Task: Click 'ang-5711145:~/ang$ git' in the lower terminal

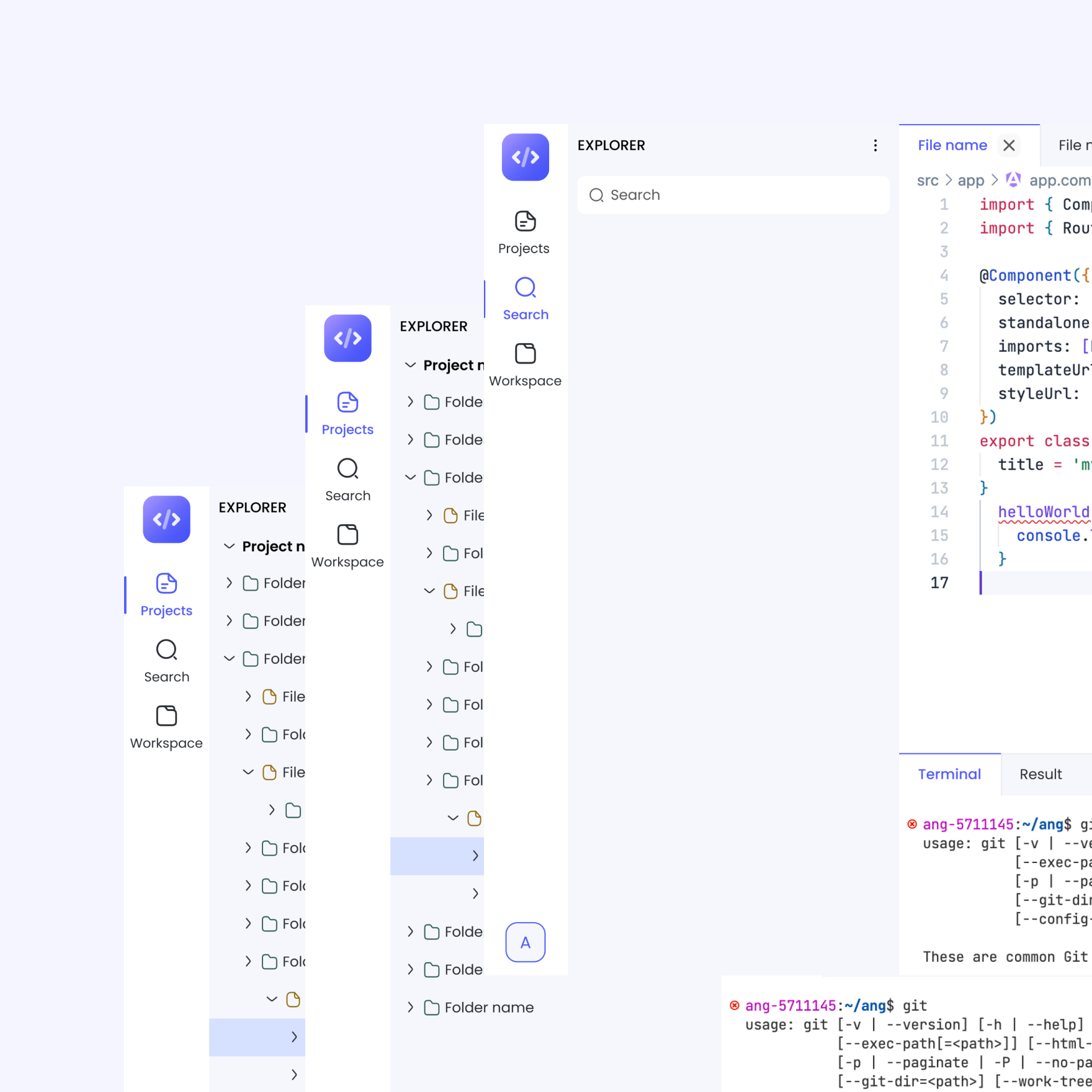Action: 836,1006
